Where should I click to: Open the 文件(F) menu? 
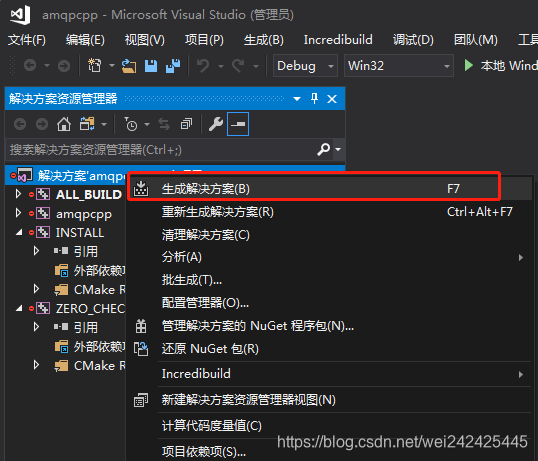(27, 40)
